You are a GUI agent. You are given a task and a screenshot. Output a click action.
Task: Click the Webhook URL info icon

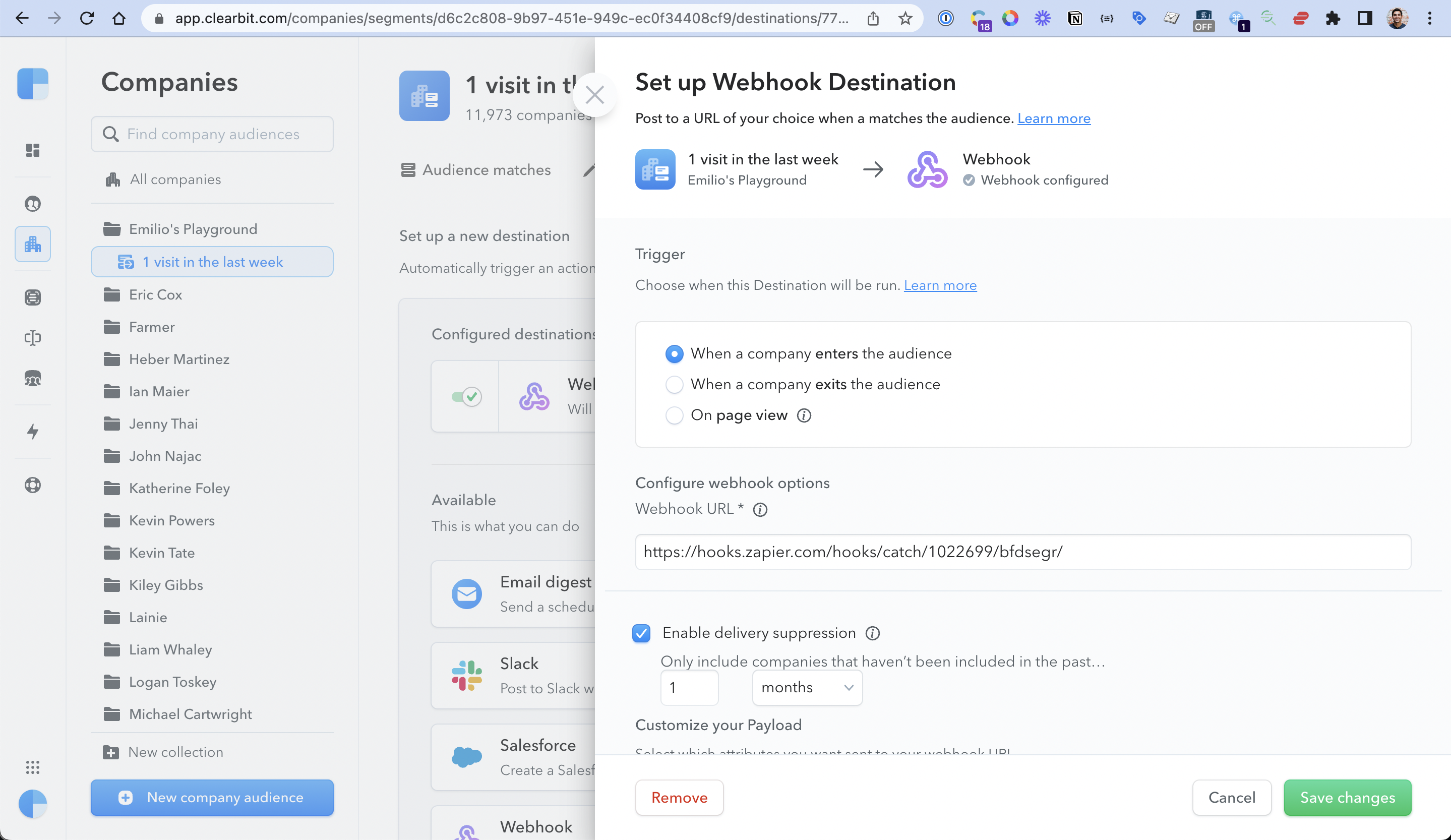(760, 510)
